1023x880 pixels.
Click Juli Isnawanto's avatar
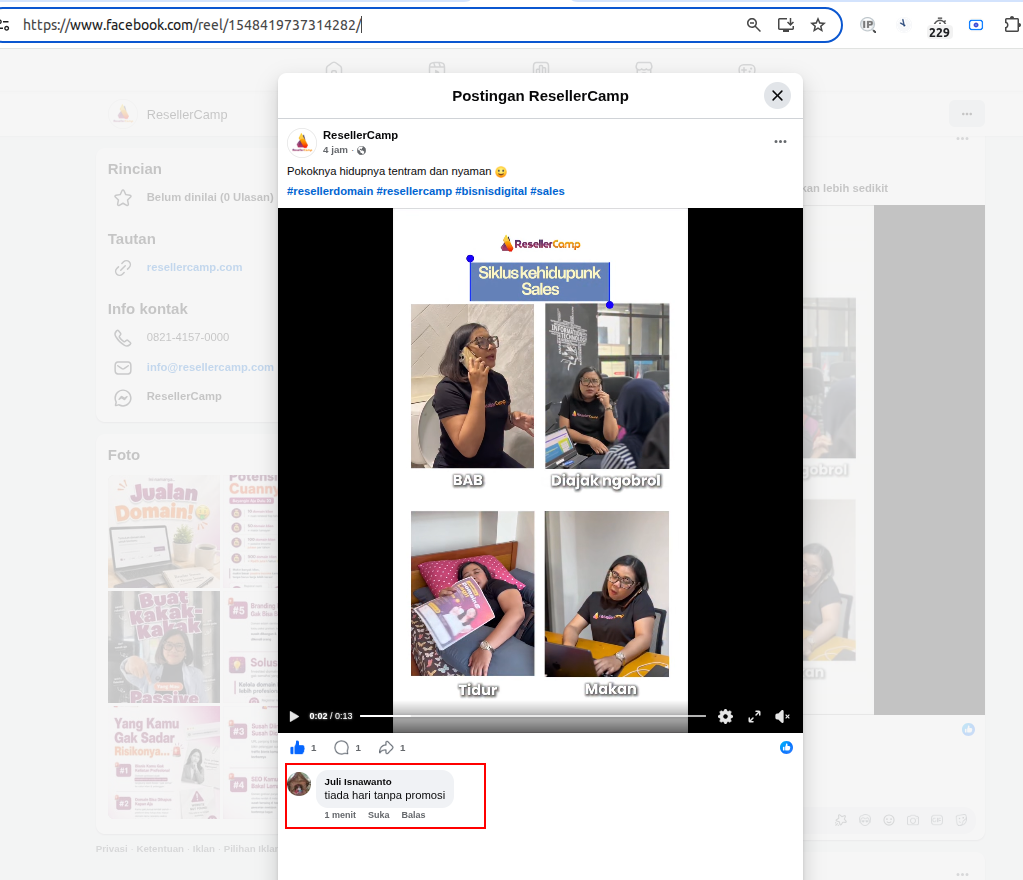coord(299,784)
